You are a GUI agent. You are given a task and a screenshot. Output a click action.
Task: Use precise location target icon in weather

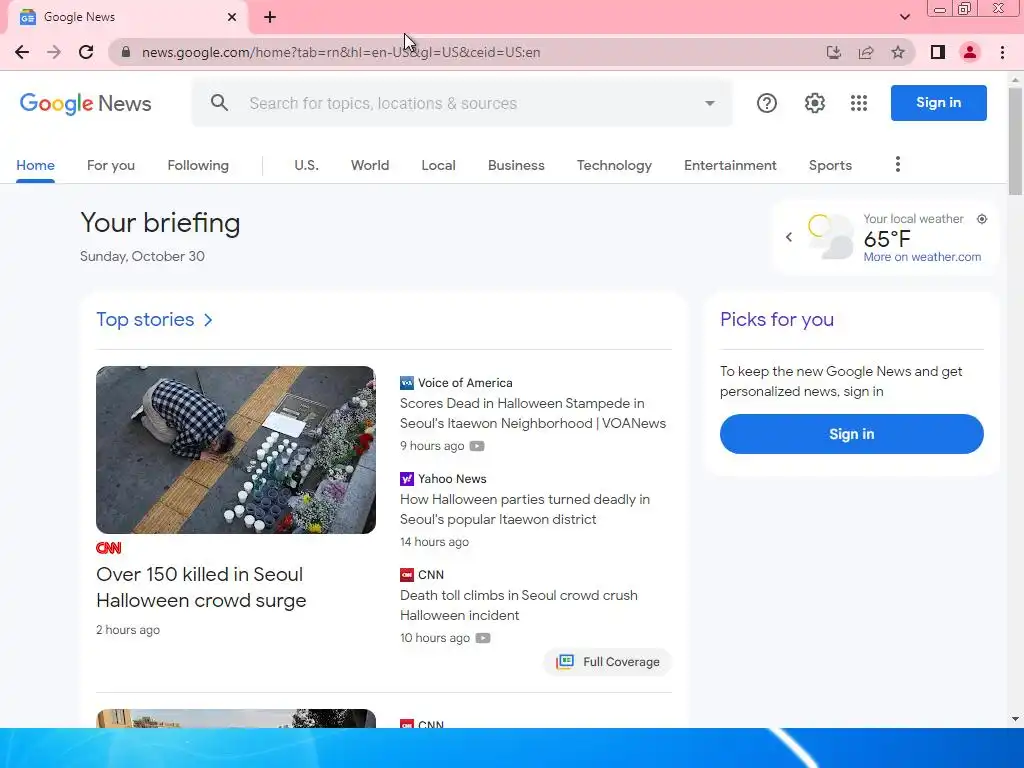click(982, 219)
